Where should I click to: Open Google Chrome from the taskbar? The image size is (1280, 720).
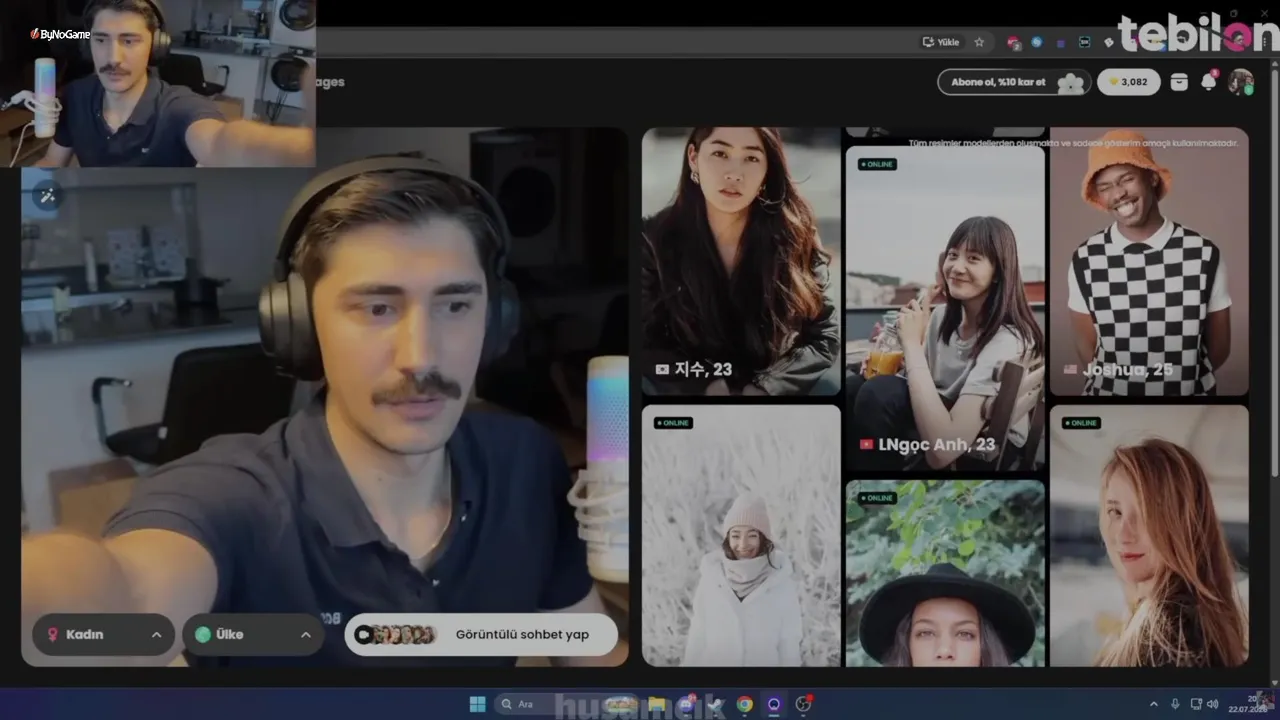tap(744, 704)
